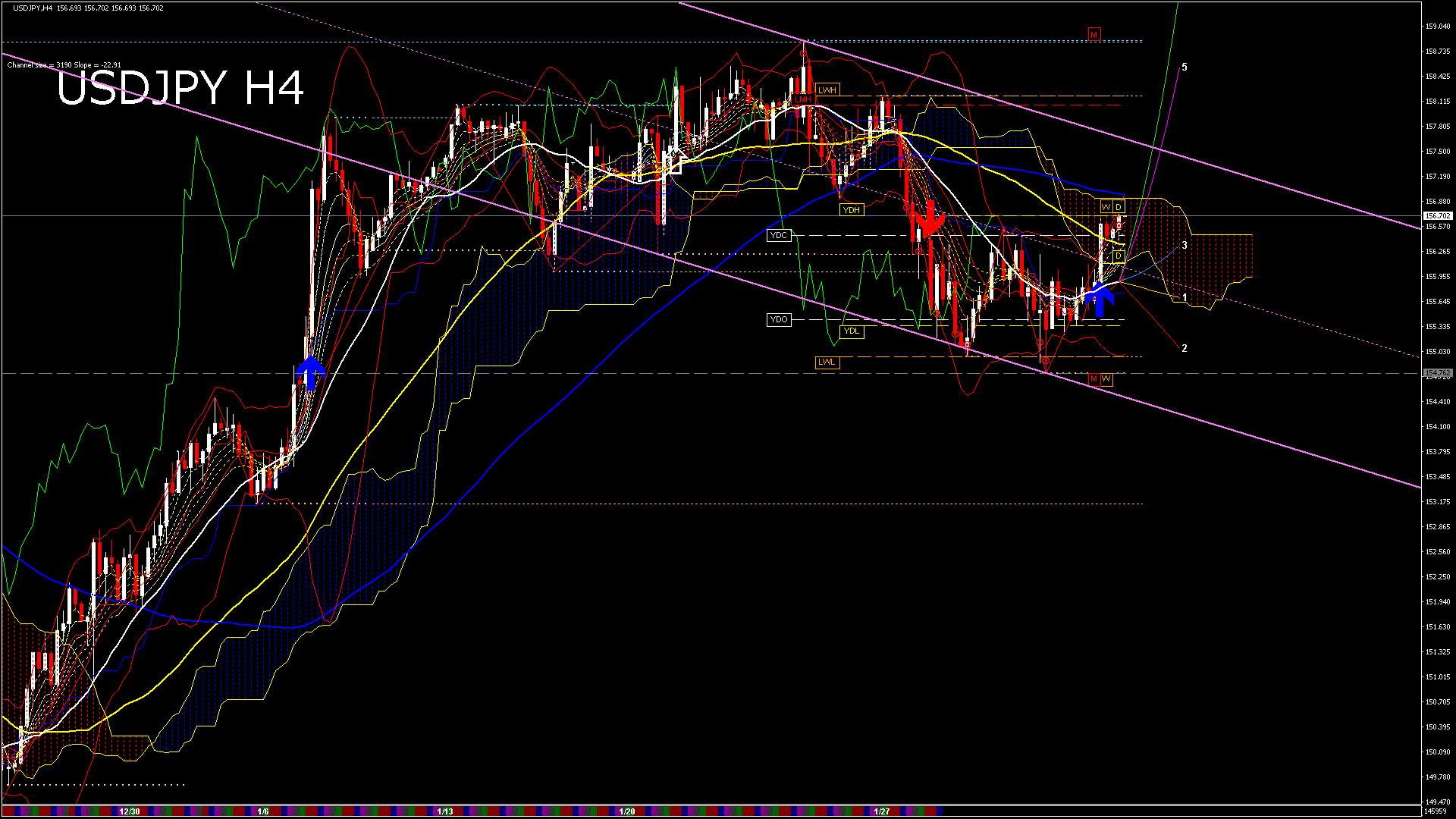Click the 150.090 price scale label
The height and width of the screenshot is (819, 1456).
(1438, 752)
